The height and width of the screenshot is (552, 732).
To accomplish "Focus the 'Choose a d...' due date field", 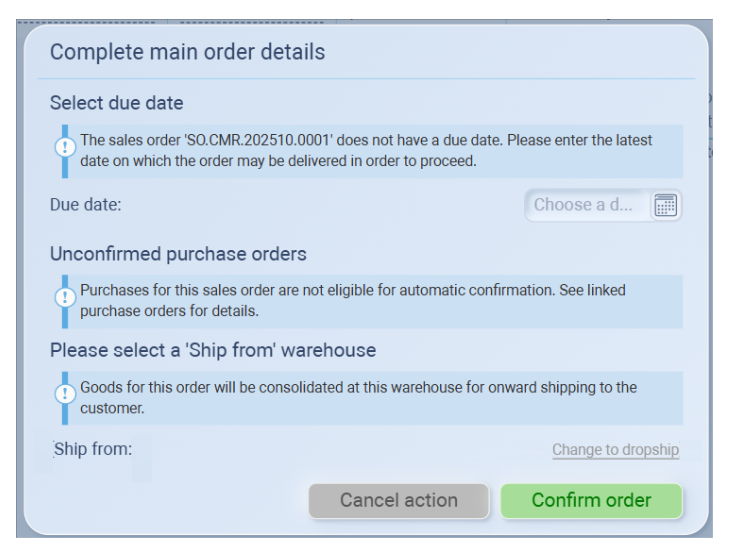I will (586, 206).
